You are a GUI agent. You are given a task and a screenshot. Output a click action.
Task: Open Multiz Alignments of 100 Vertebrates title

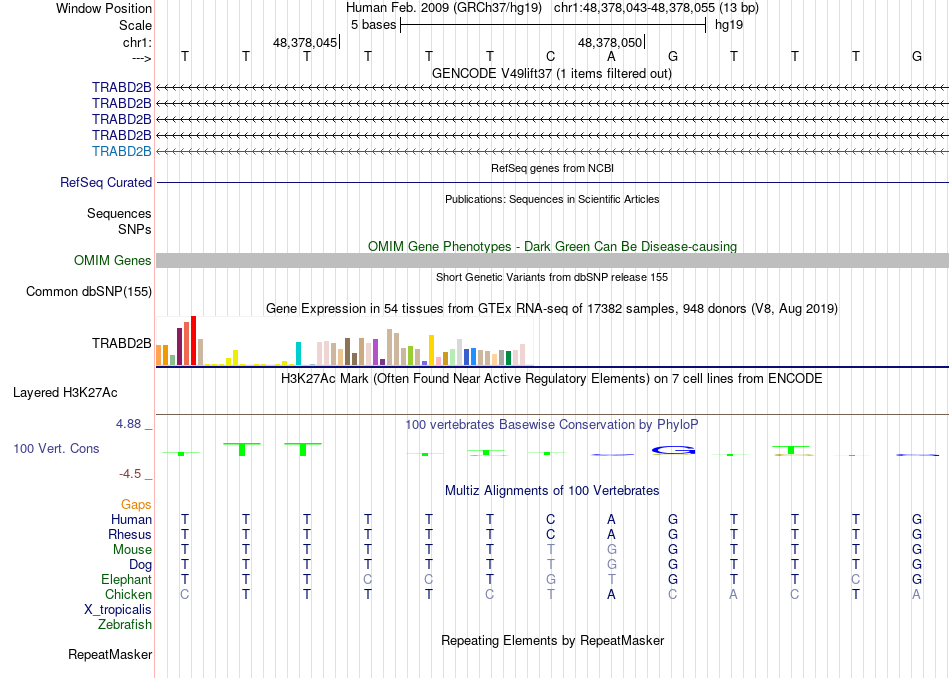(x=552, y=491)
